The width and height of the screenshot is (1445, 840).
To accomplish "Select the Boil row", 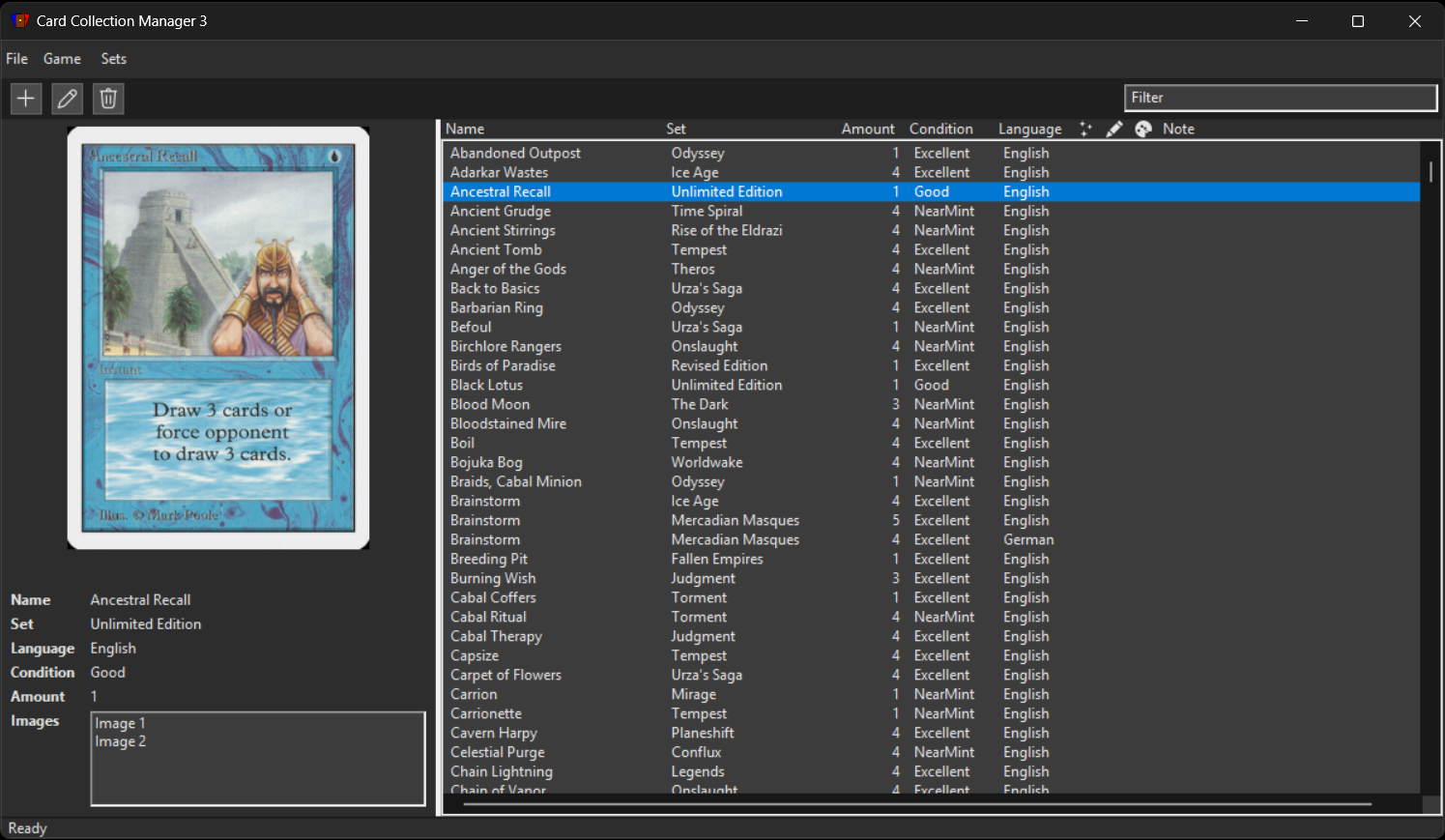I will (932, 443).
